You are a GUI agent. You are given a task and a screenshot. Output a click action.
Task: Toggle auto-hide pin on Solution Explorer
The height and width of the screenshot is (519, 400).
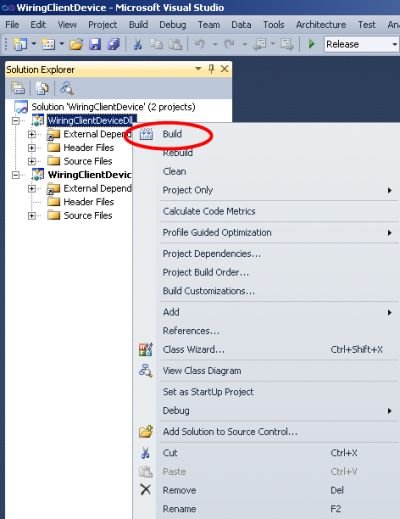coord(211,69)
